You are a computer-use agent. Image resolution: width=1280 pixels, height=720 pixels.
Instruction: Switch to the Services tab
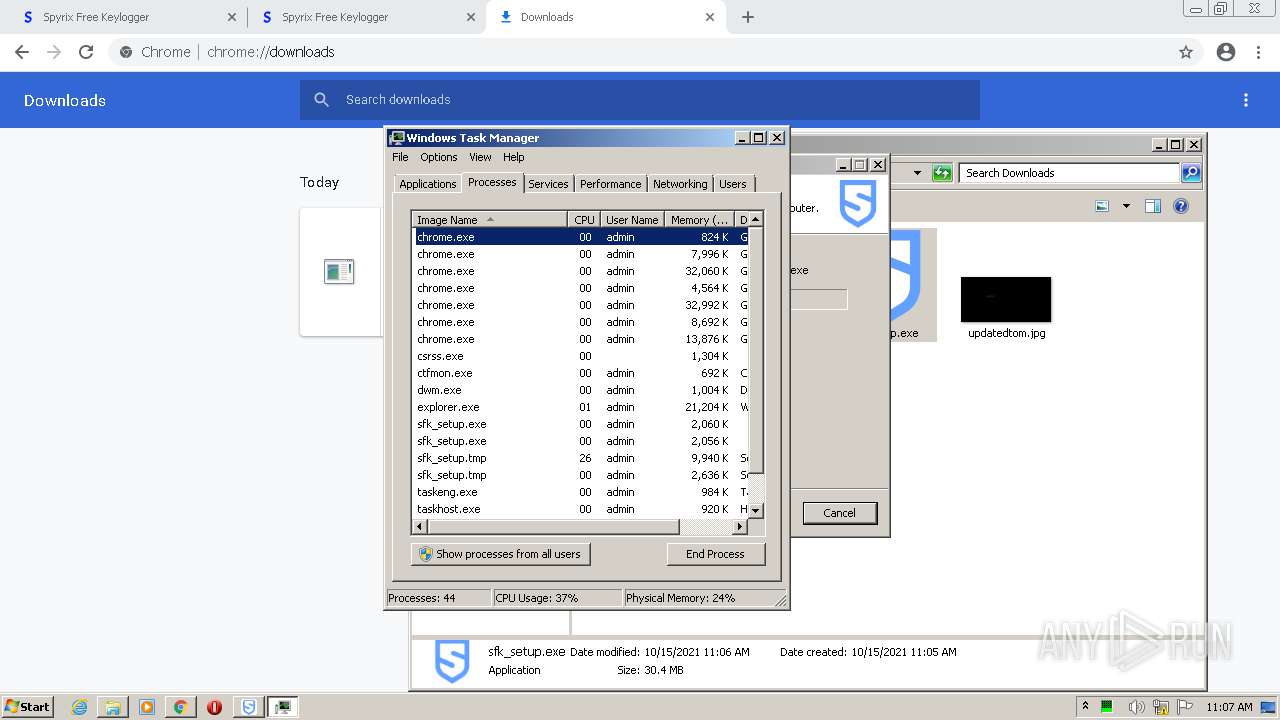(x=548, y=184)
